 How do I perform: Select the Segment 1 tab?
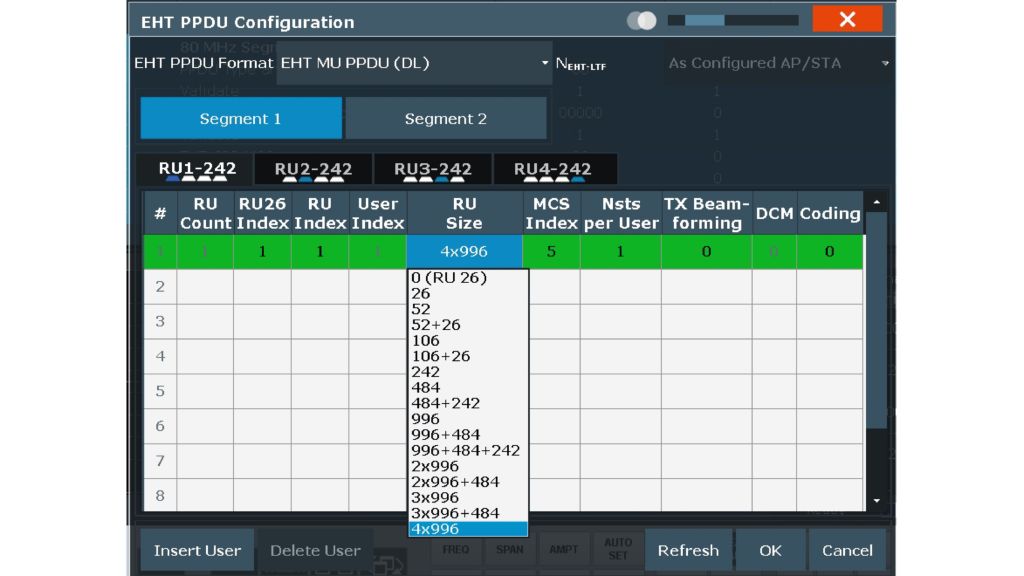(240, 119)
